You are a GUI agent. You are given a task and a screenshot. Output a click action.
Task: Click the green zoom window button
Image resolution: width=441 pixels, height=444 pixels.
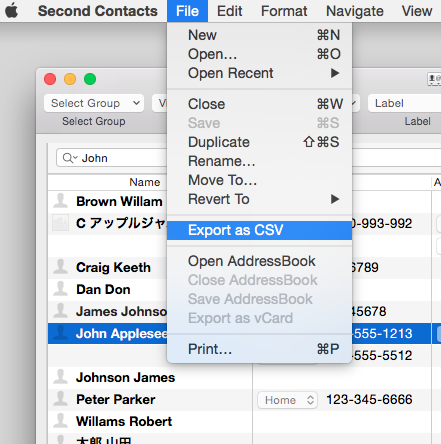pos(90,79)
